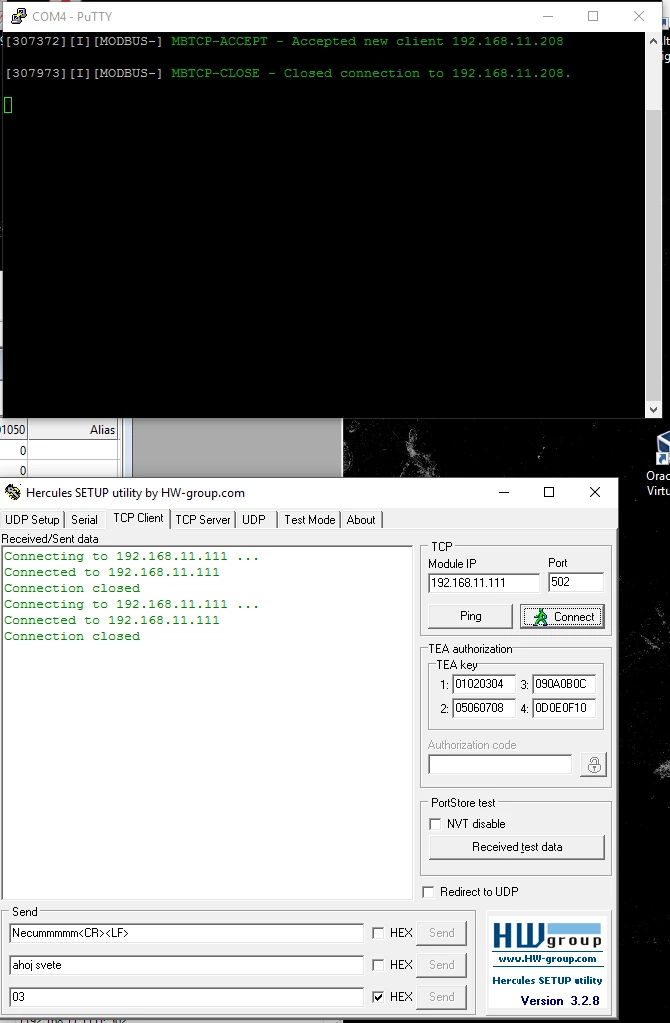This screenshot has height=1023, width=670.
Task: Click send field containing ahoj svete
Action: (187, 965)
